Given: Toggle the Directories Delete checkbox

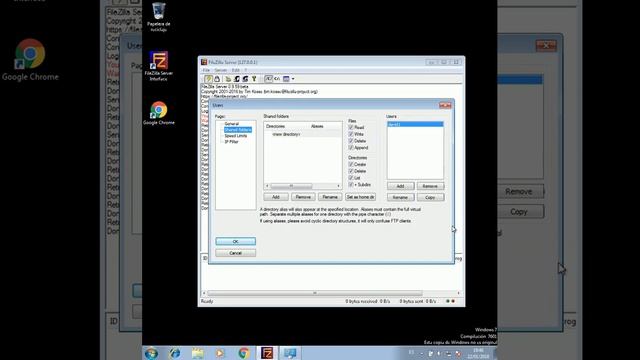Looking at the screenshot, I should tap(351, 171).
